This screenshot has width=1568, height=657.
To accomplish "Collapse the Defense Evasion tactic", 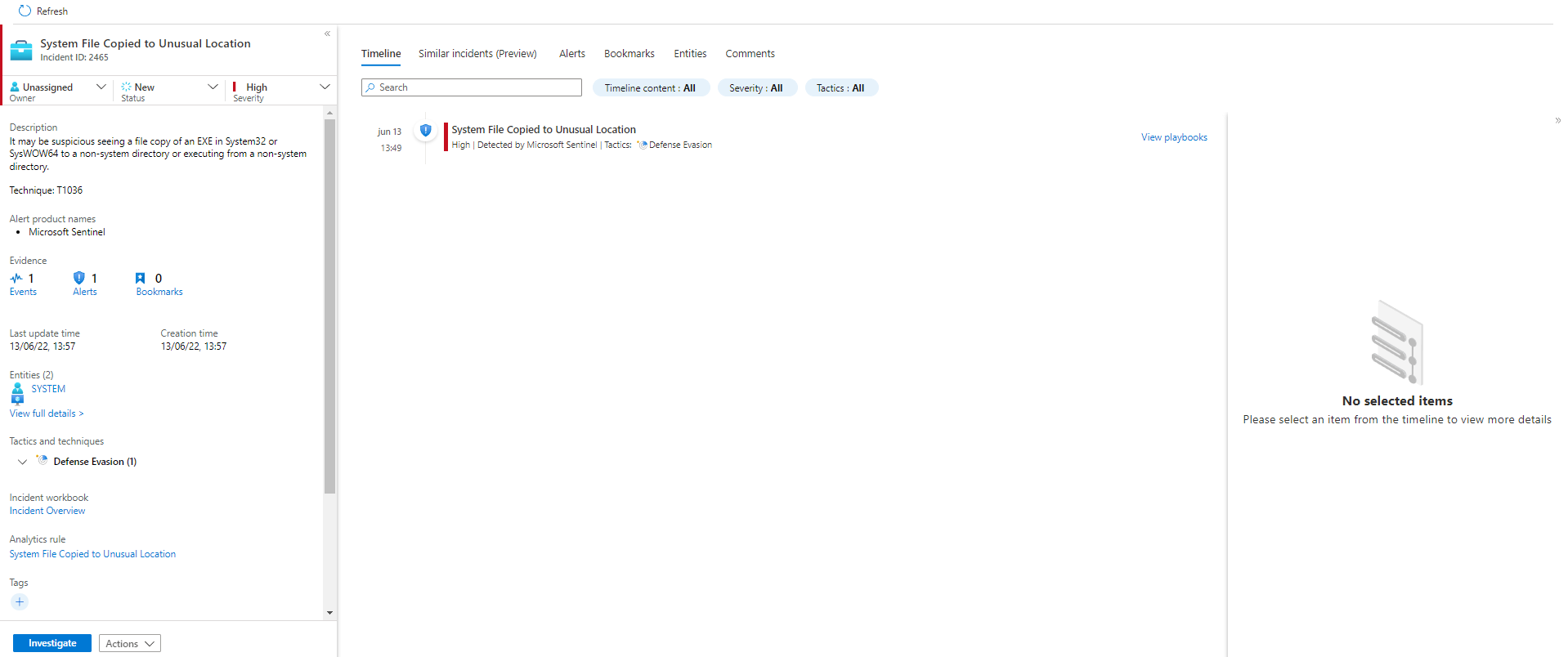I will tap(22, 462).
